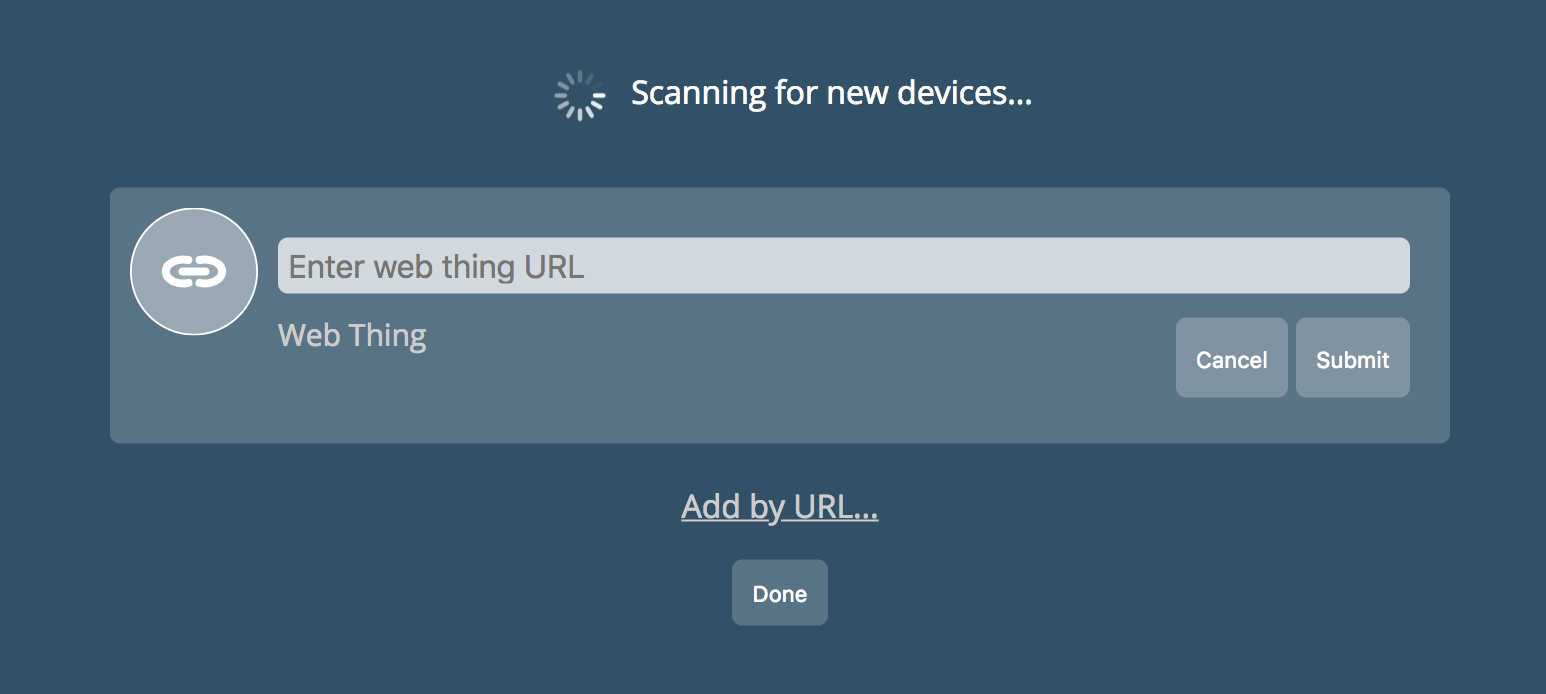1546x694 pixels.
Task: Click inside the Enter web thing URL field
Action: [843, 265]
